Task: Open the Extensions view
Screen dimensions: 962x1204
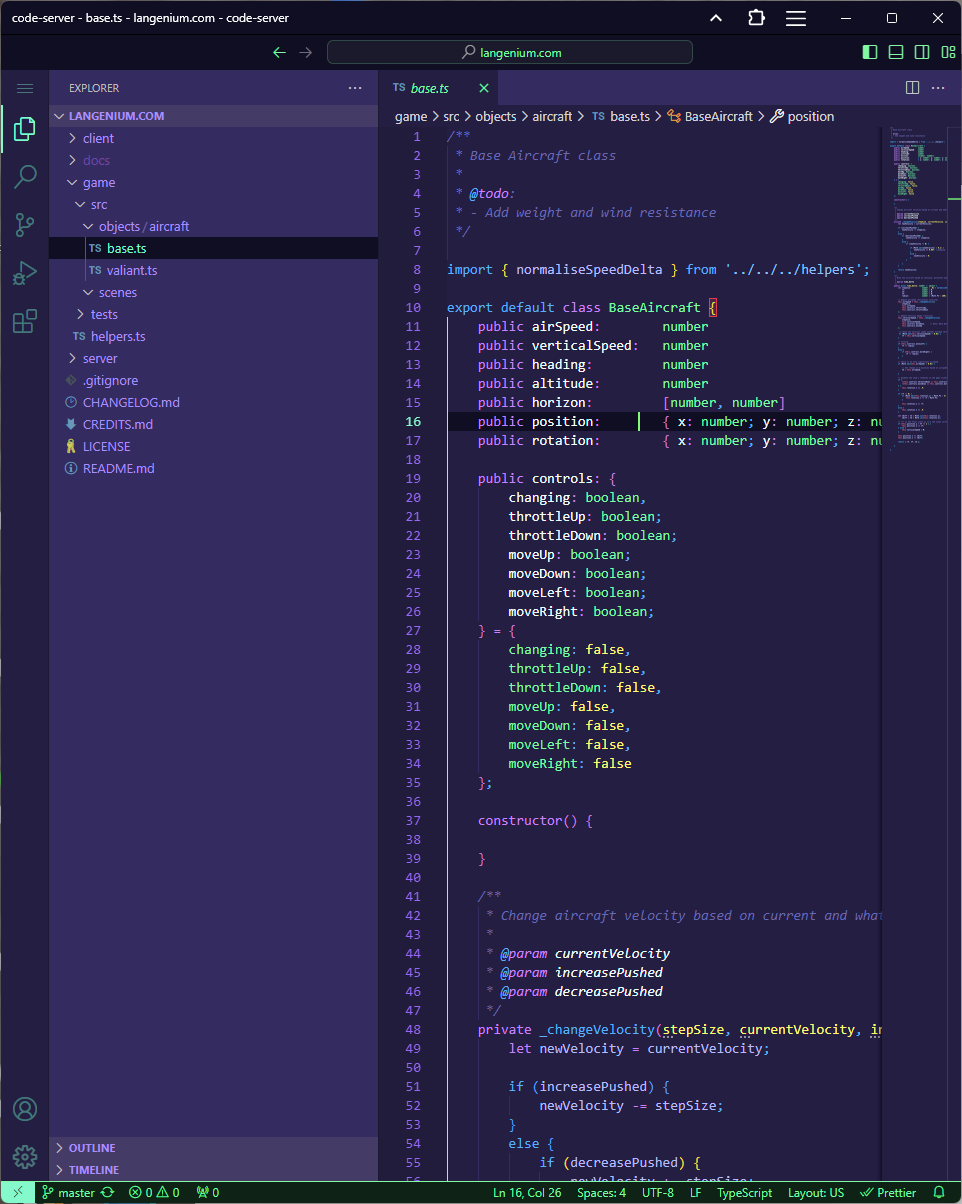Action: coord(25,321)
